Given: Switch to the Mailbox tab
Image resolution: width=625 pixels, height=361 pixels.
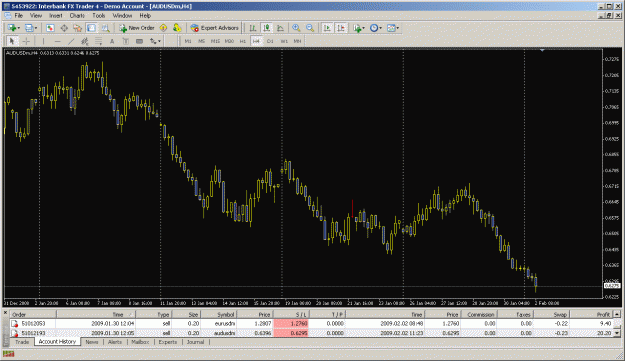Looking at the screenshot, I should tap(140, 342).
